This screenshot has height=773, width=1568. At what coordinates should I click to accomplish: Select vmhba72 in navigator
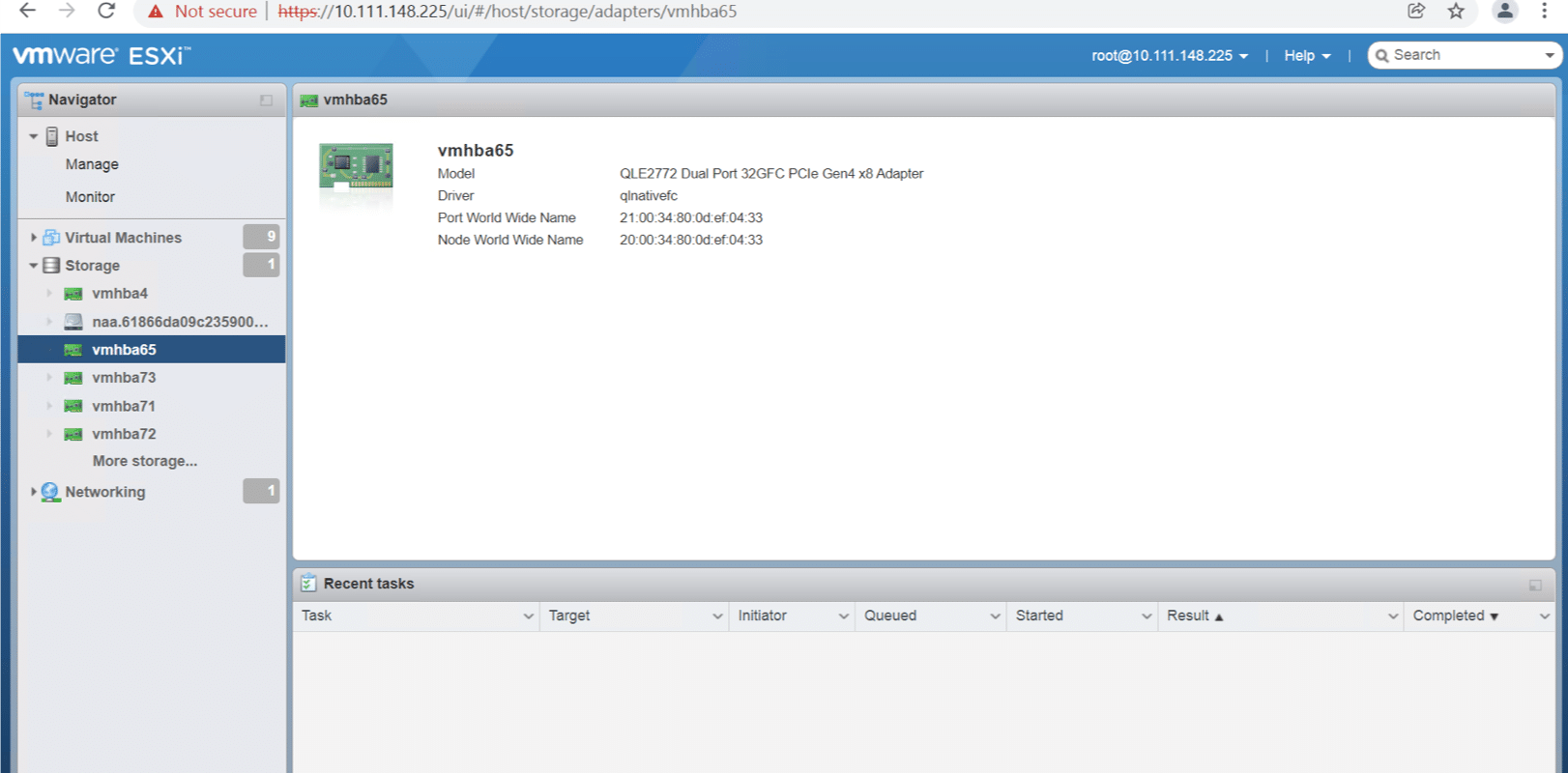(124, 434)
